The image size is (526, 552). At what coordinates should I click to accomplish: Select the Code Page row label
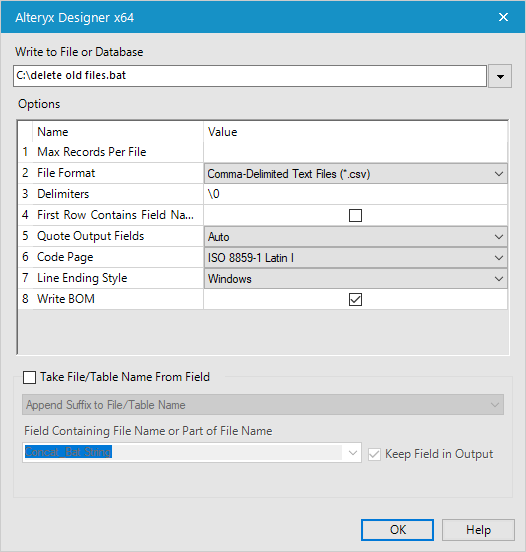[65, 257]
